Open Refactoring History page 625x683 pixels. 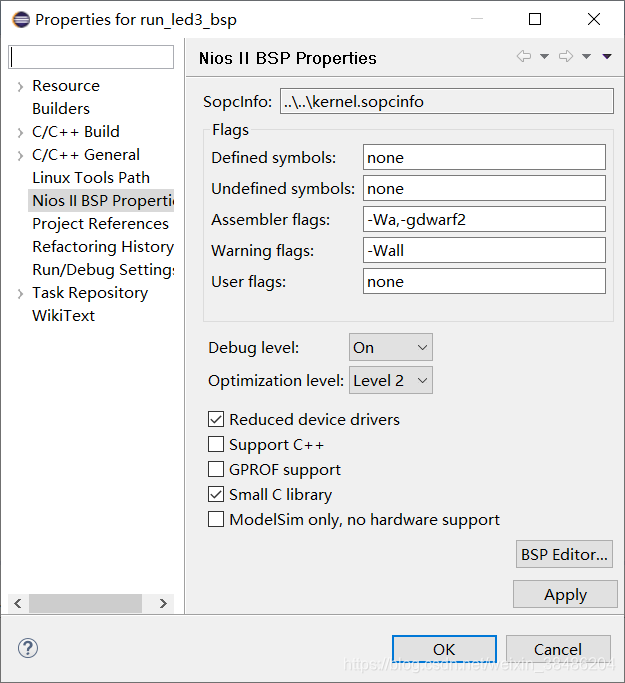[x=103, y=247]
